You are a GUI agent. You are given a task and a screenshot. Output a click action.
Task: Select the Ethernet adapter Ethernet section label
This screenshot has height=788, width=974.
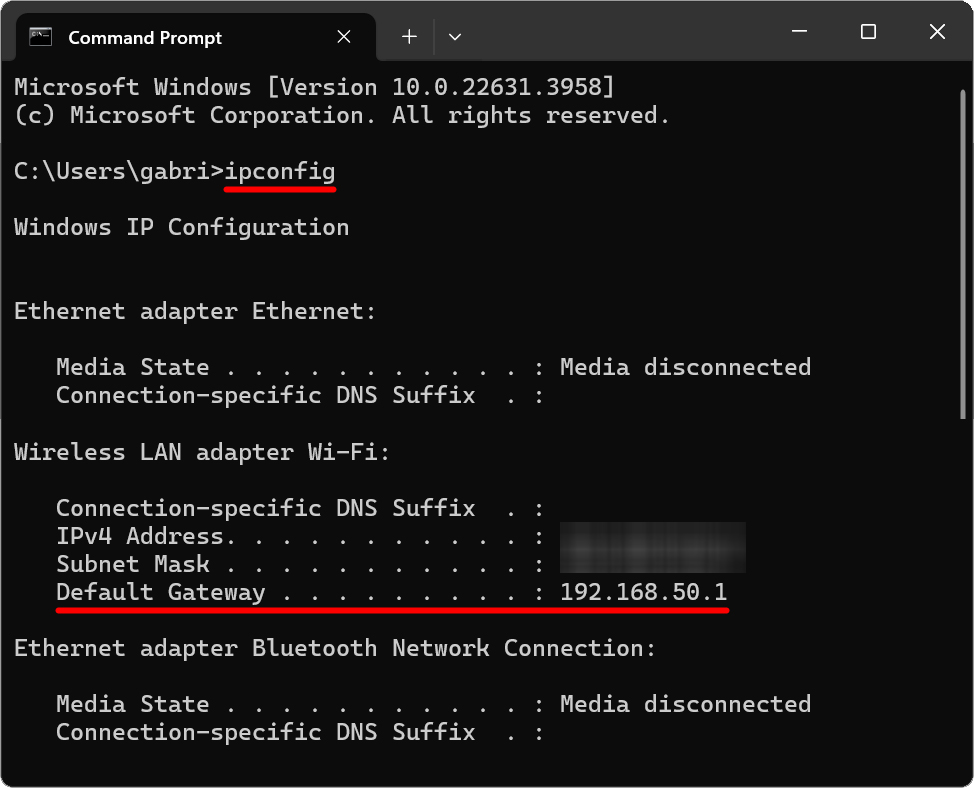point(194,311)
